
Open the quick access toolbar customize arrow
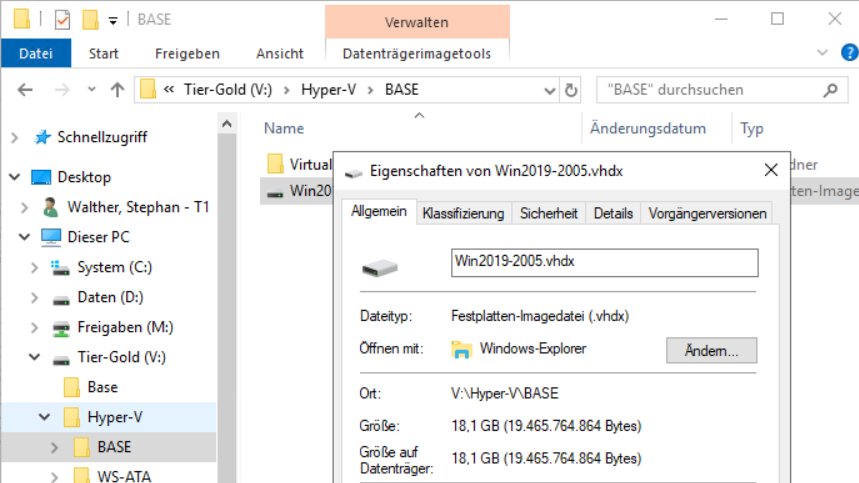pos(113,21)
